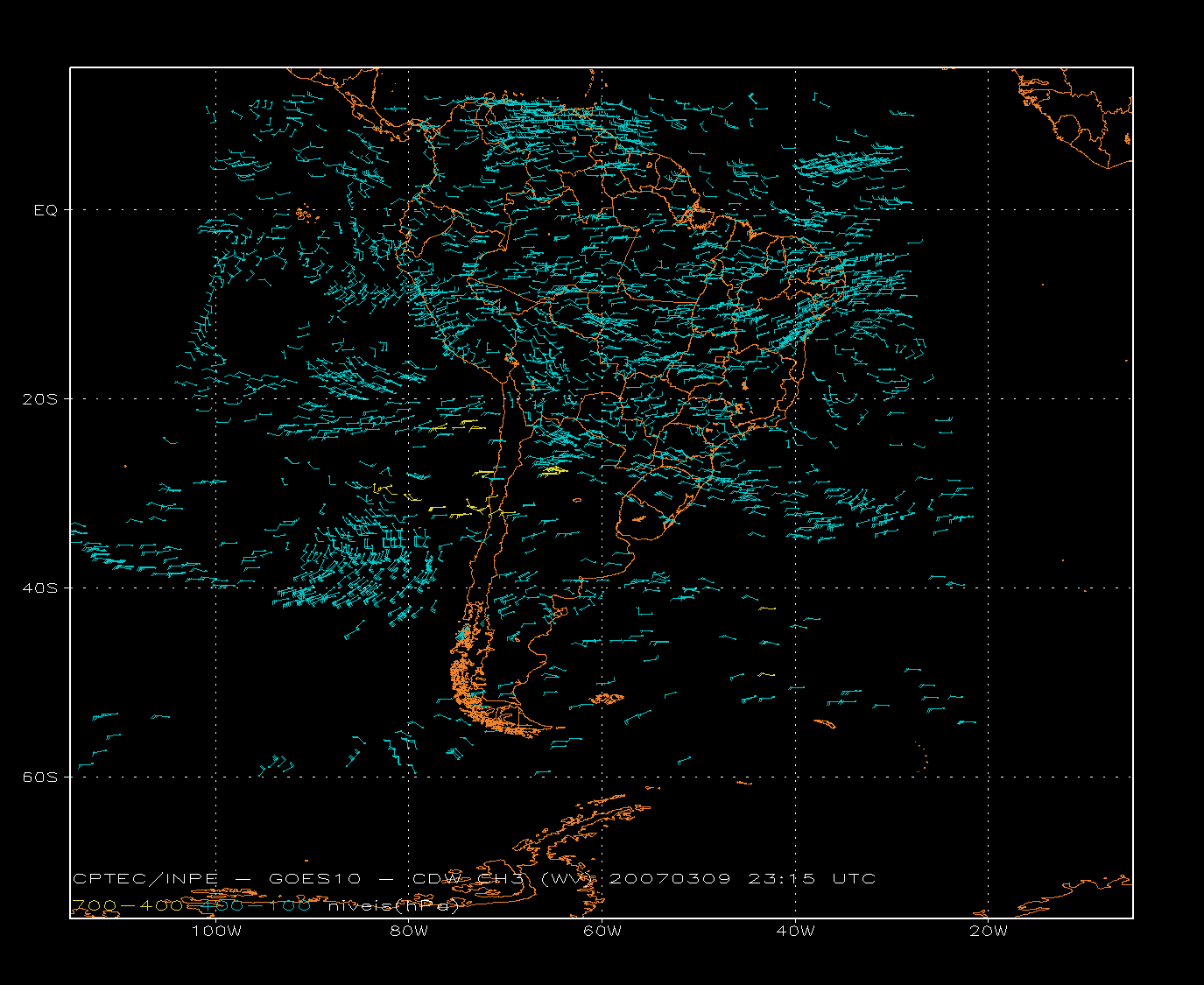
Task: Click the 40S latitude label
Action: pos(39,587)
